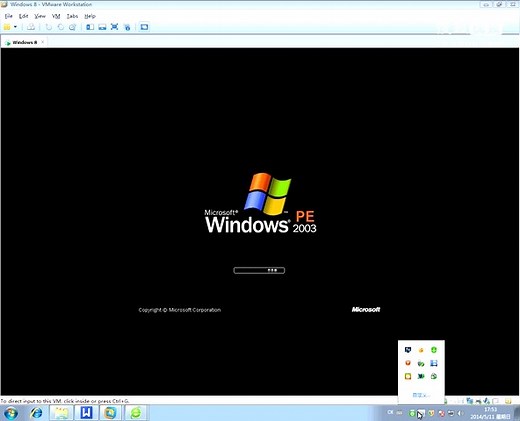Open the VM menu
520x421 pixels.
click(x=56, y=16)
